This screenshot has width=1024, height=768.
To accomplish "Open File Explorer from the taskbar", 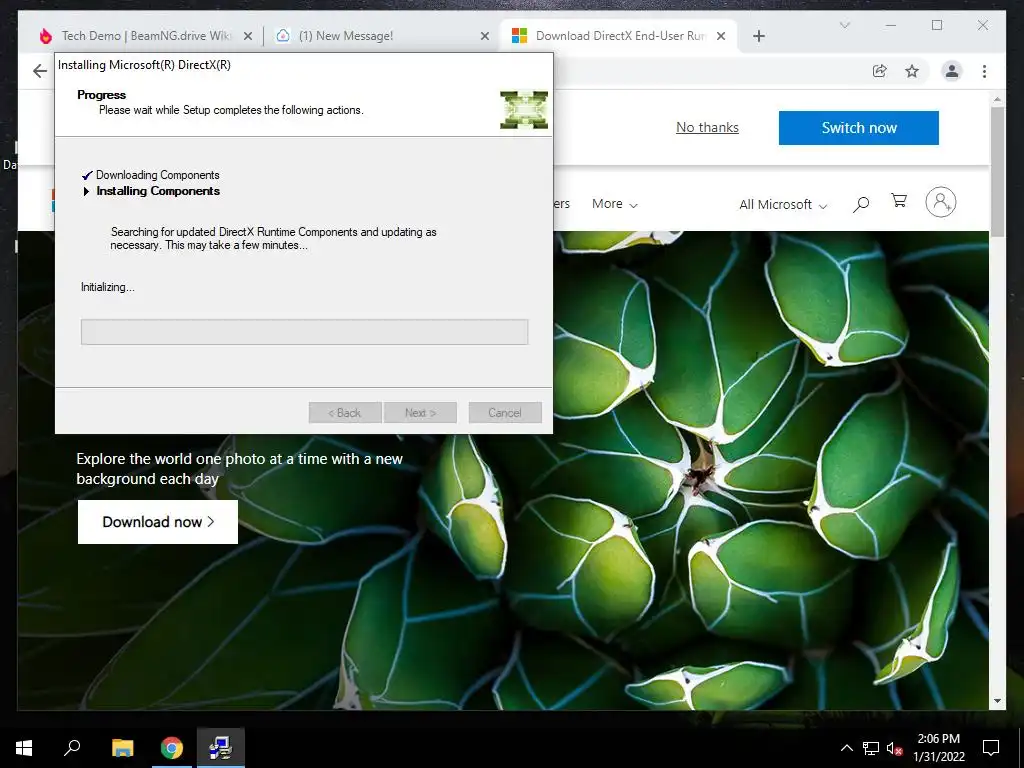I will click(x=122, y=748).
